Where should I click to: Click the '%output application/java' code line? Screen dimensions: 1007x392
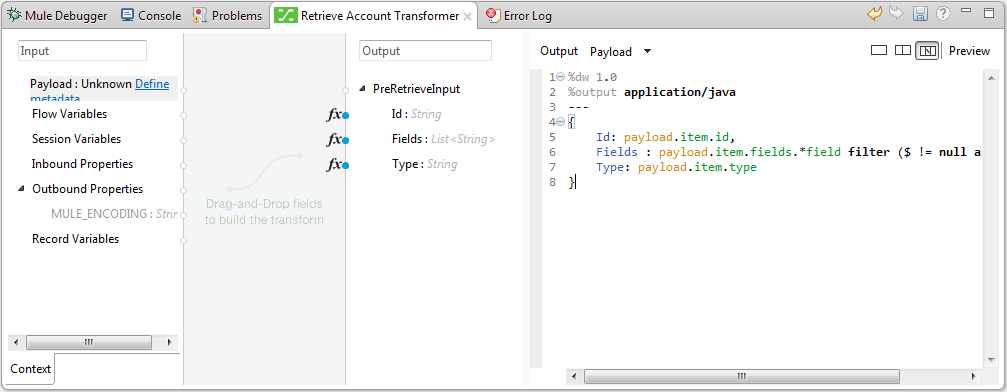[x=651, y=92]
